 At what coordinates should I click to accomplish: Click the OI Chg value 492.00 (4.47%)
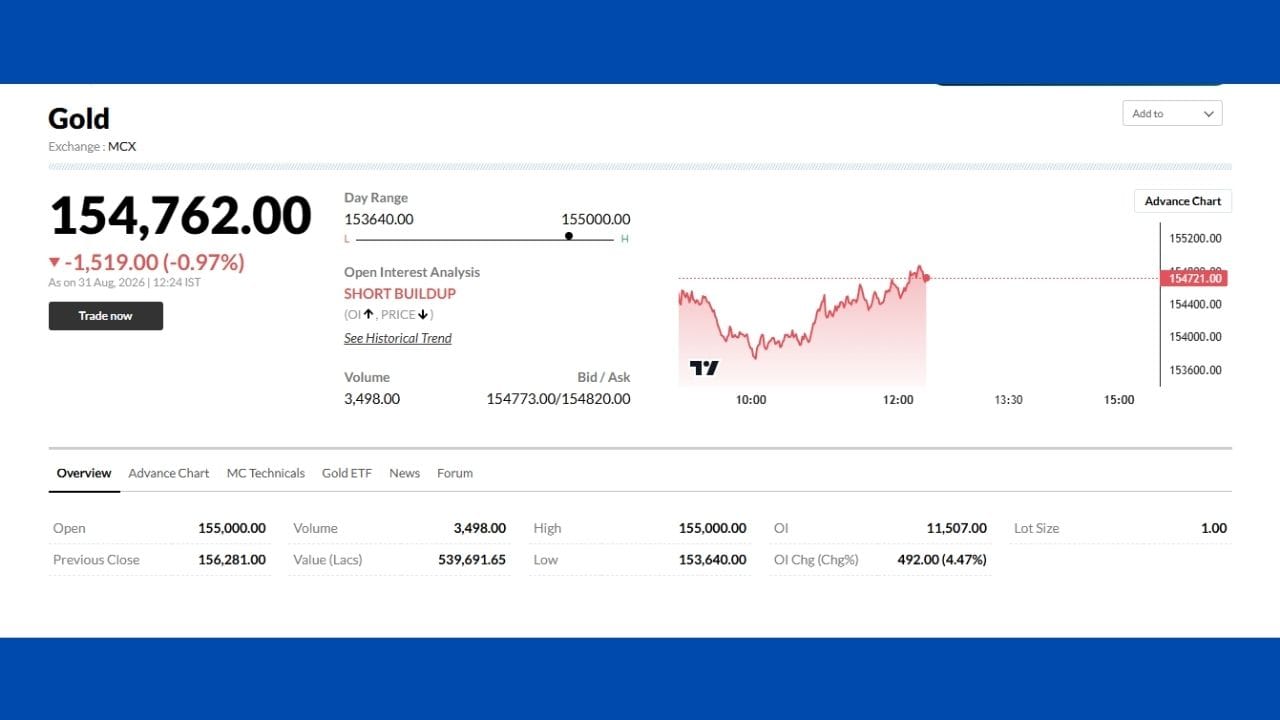[942, 560]
